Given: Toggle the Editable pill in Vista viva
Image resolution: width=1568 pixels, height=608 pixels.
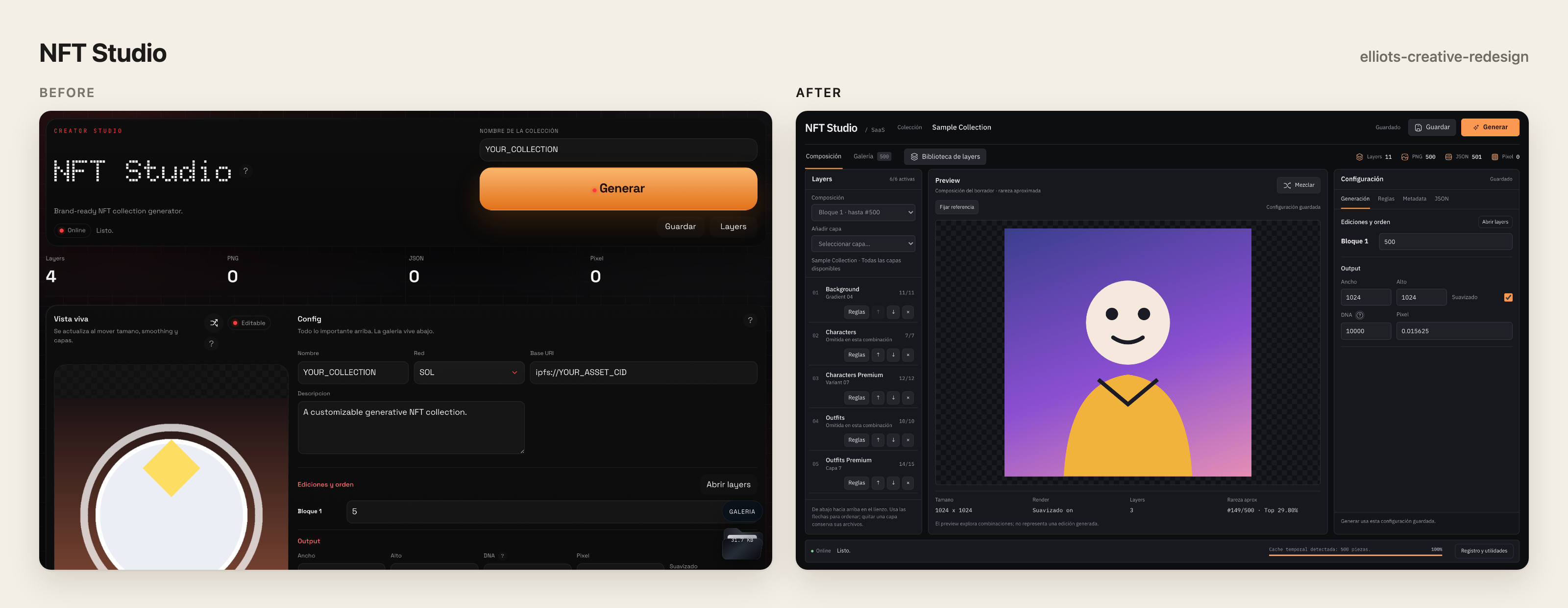Looking at the screenshot, I should pyautogui.click(x=249, y=323).
